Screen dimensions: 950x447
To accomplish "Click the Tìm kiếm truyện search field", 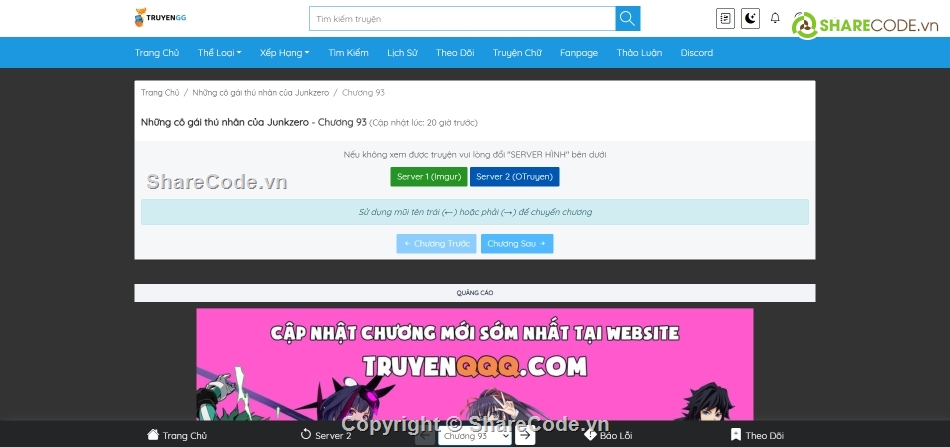I will click(x=461, y=19).
